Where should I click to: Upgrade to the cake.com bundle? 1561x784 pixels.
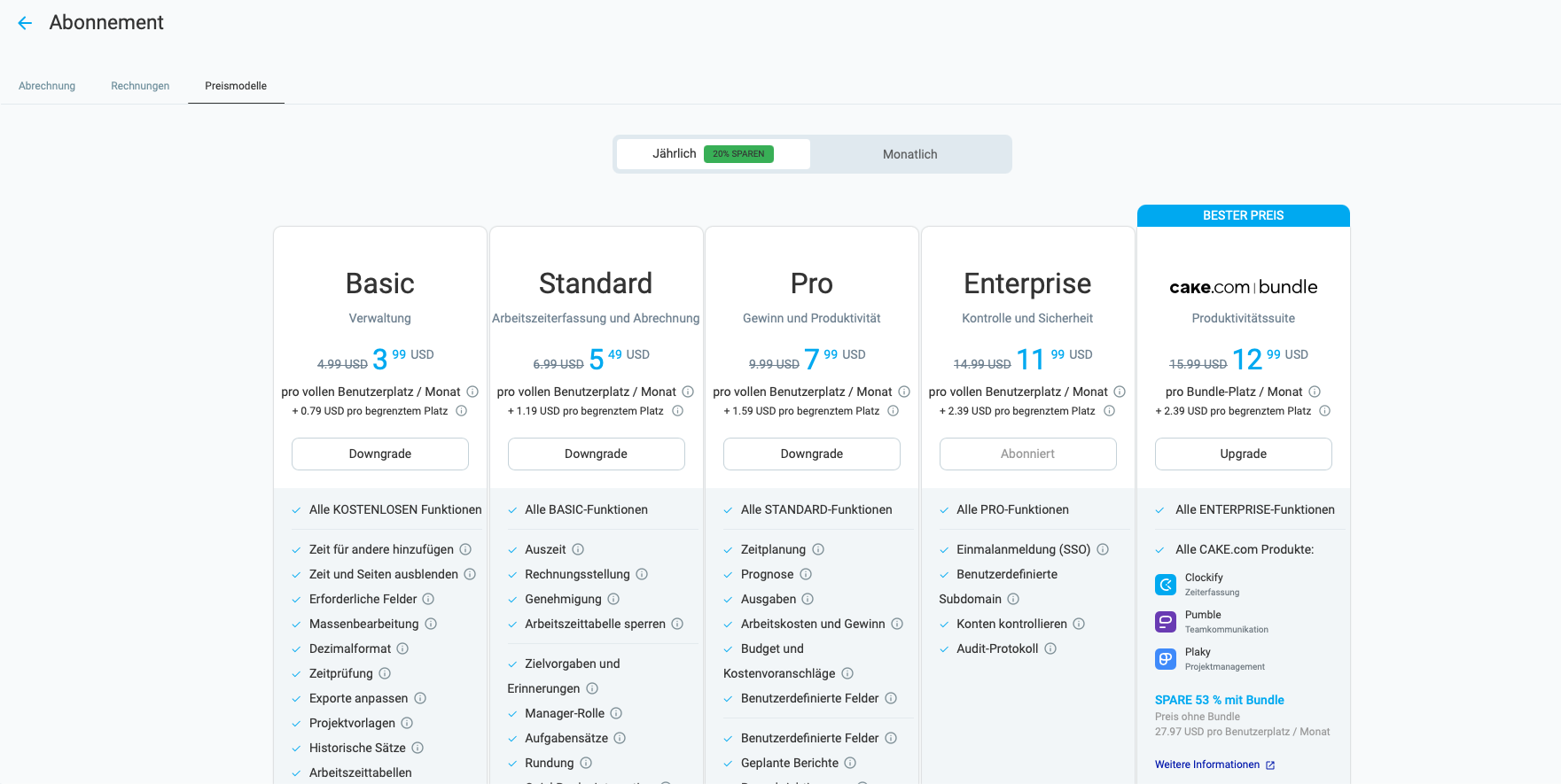coord(1244,454)
